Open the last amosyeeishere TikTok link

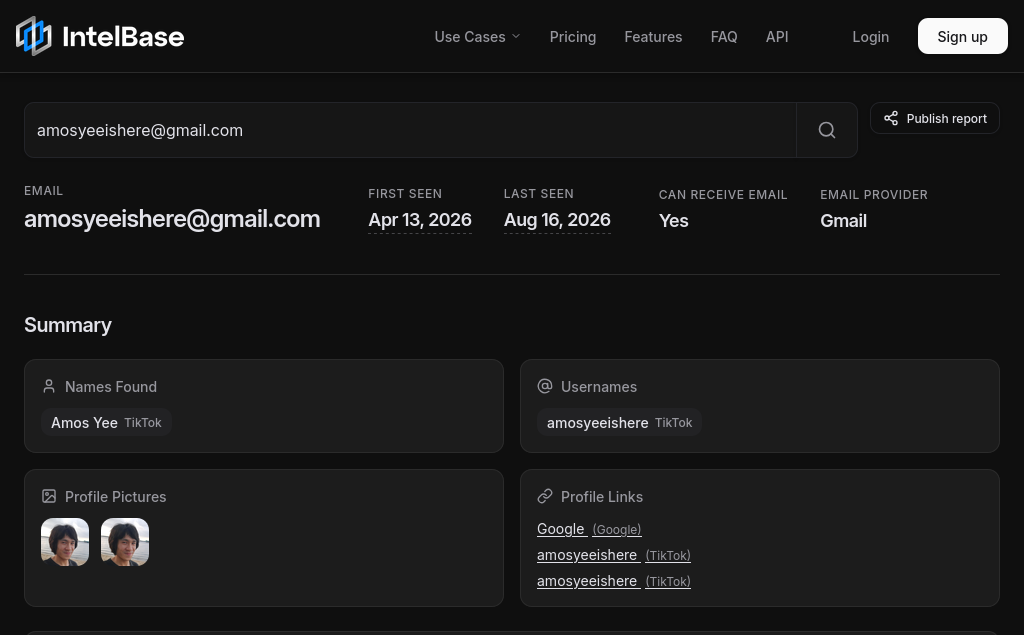pos(614,581)
